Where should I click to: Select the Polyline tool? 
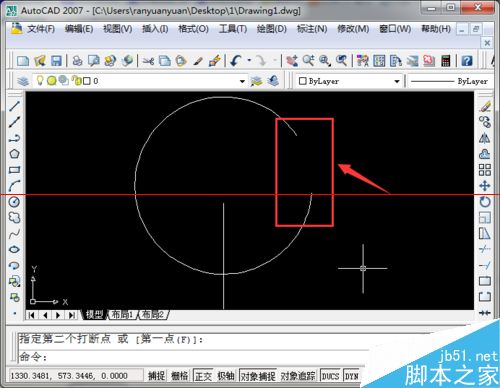(14, 138)
